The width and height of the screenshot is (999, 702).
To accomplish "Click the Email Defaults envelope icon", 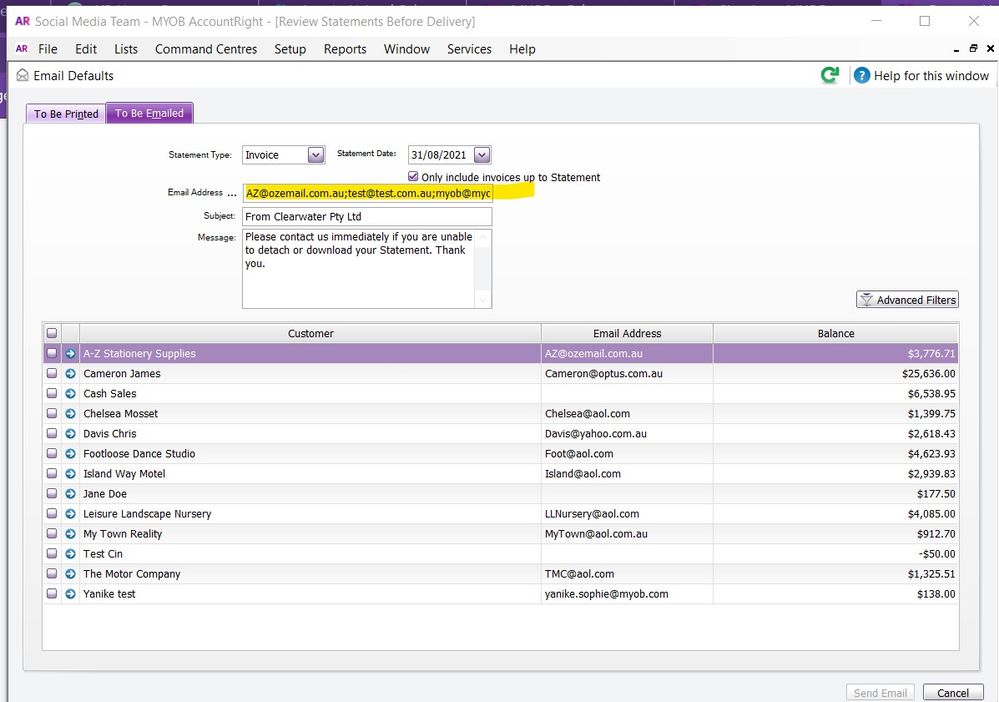I will click(x=24, y=76).
